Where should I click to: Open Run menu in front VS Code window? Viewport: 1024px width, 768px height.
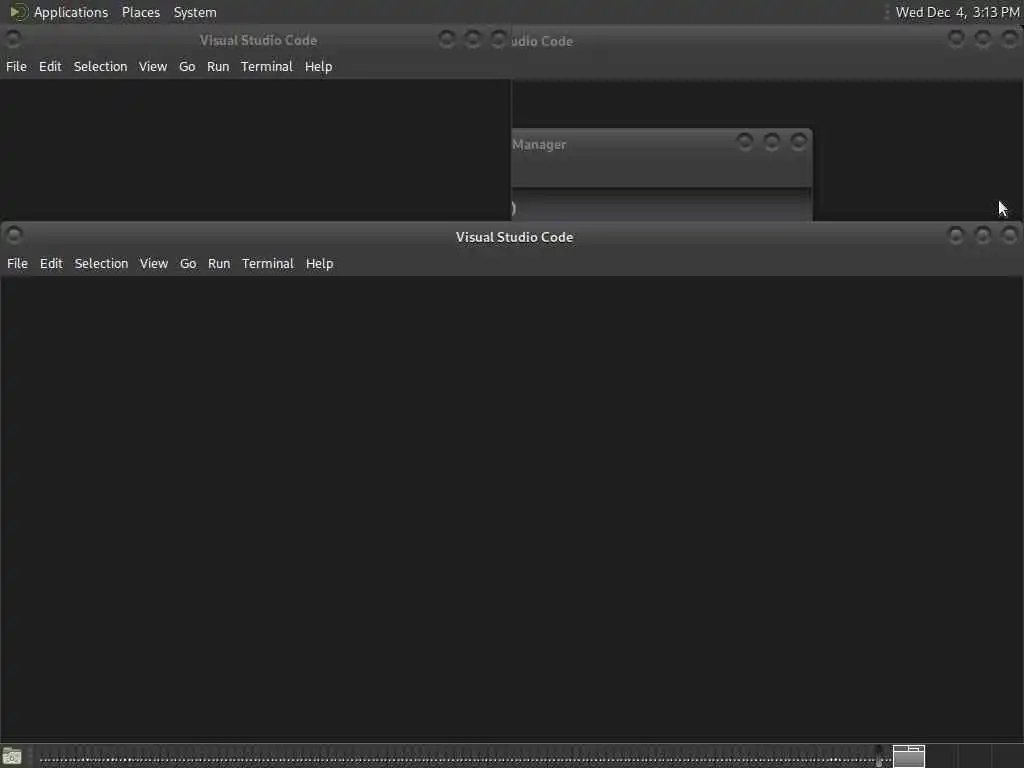coord(219,263)
